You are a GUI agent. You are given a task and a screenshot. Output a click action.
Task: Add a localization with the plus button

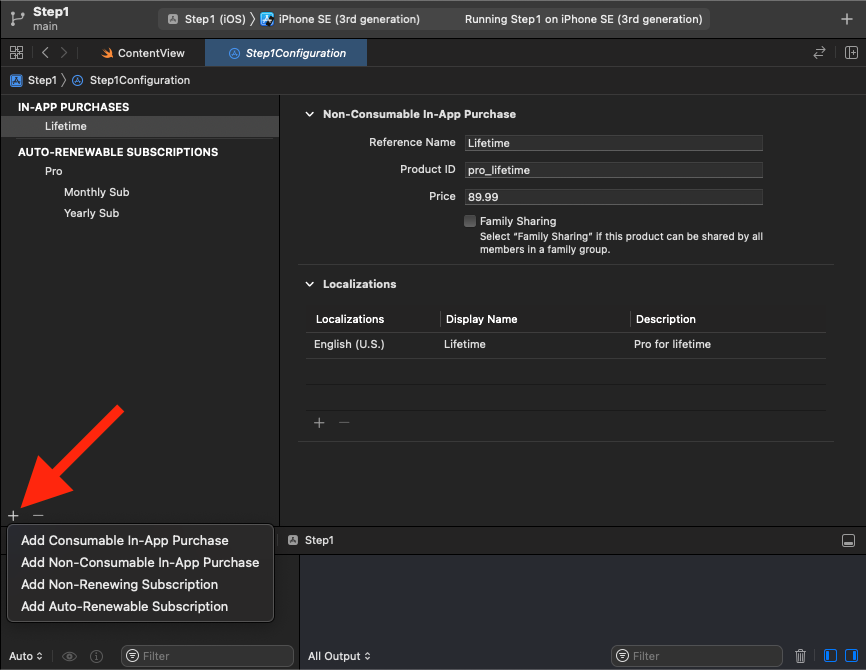point(319,423)
